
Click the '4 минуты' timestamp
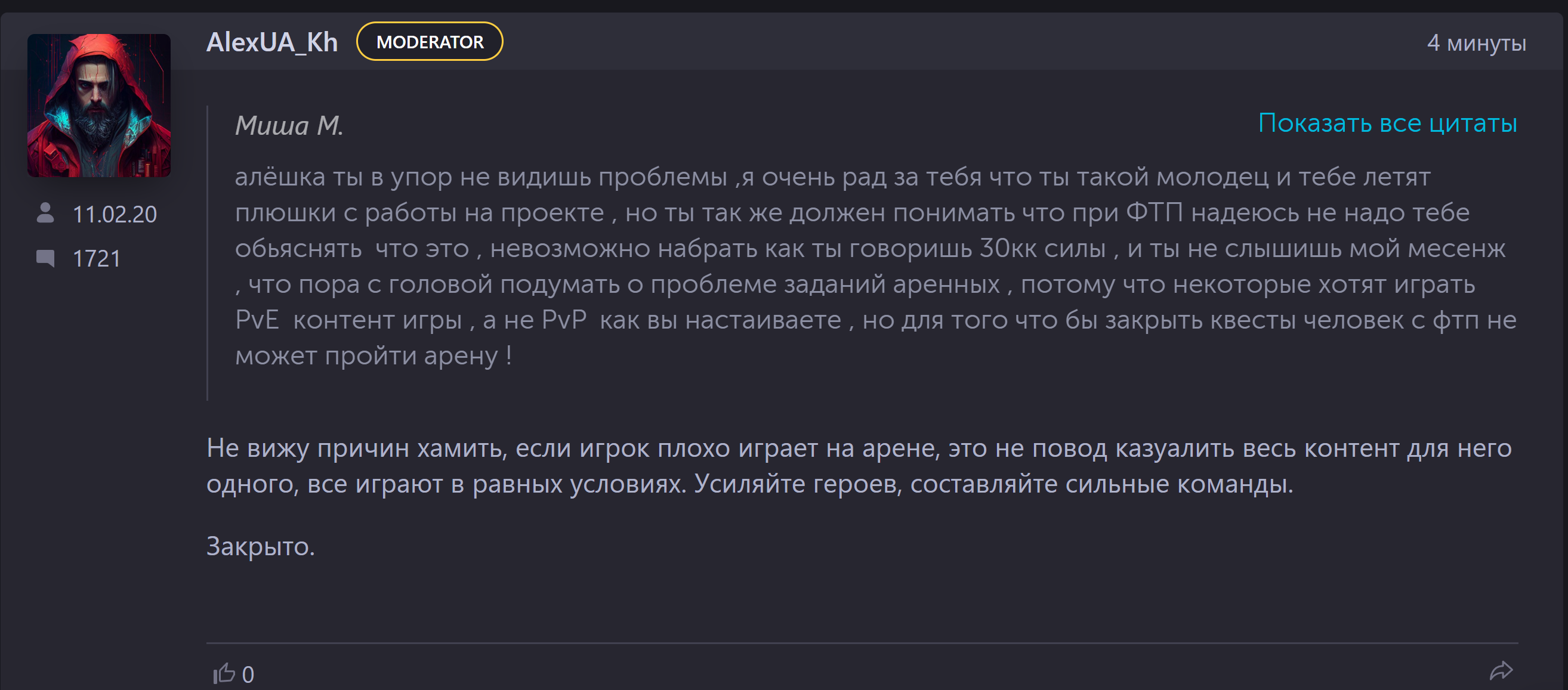pos(1476,42)
